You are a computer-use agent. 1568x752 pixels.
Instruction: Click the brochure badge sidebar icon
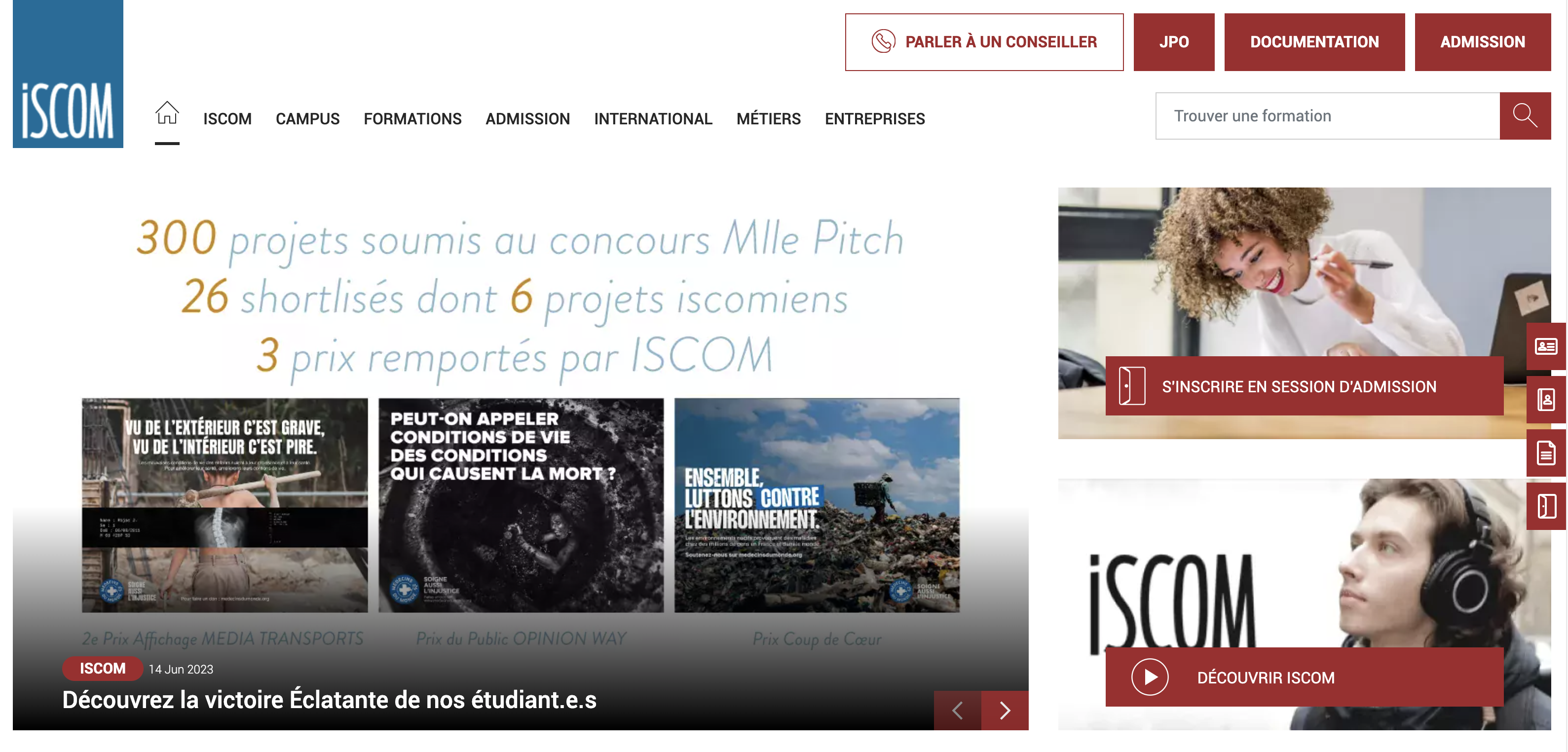(x=1545, y=400)
